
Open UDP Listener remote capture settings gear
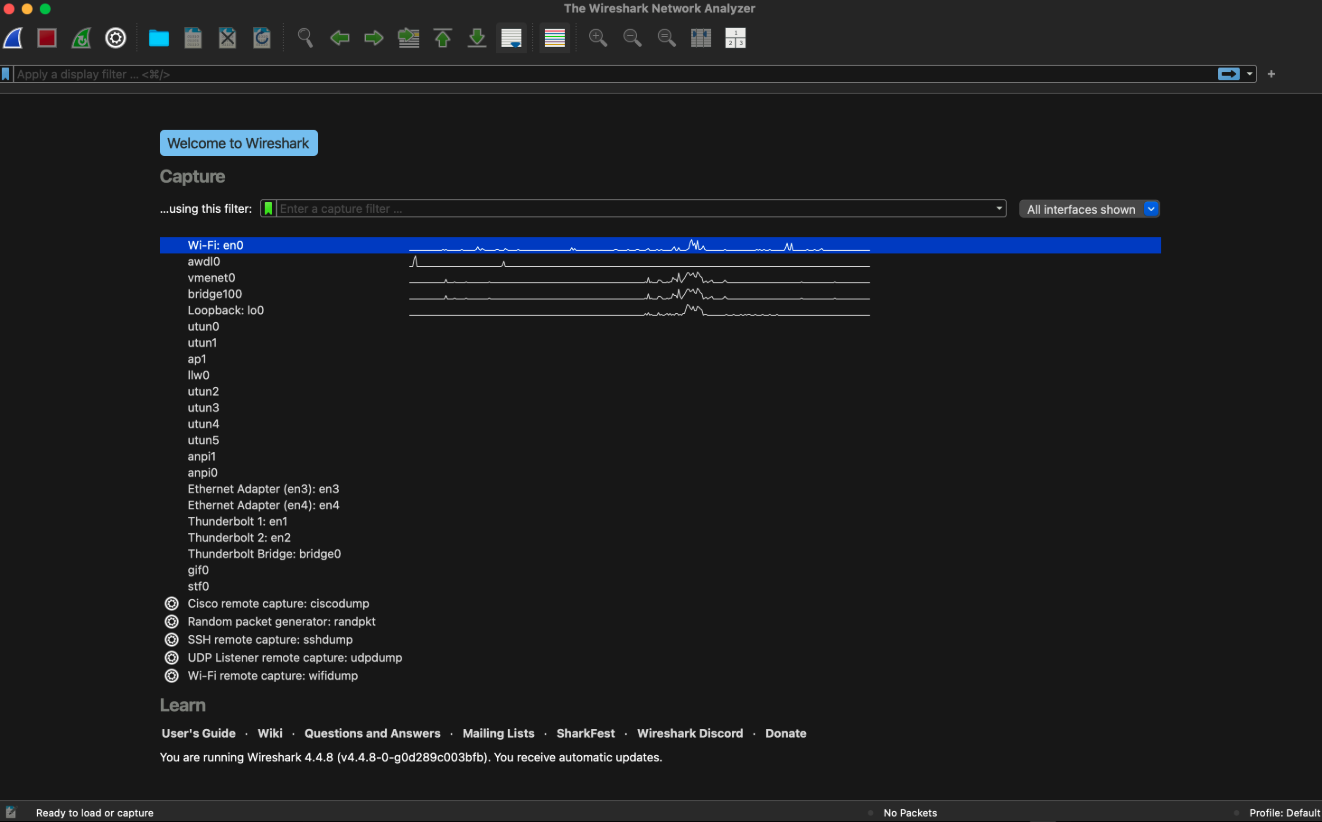click(x=171, y=658)
